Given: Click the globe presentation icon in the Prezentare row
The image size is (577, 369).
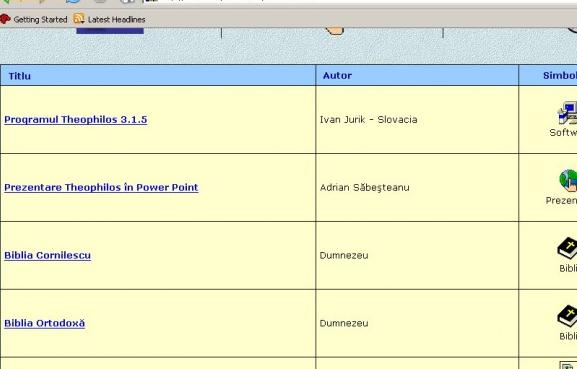Looking at the screenshot, I should pos(568,180).
